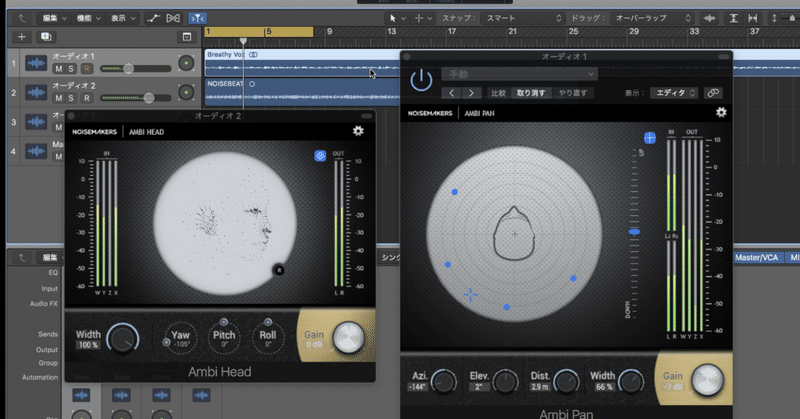Toggle the automation view icon
This screenshot has height=419, width=800.
153,18
